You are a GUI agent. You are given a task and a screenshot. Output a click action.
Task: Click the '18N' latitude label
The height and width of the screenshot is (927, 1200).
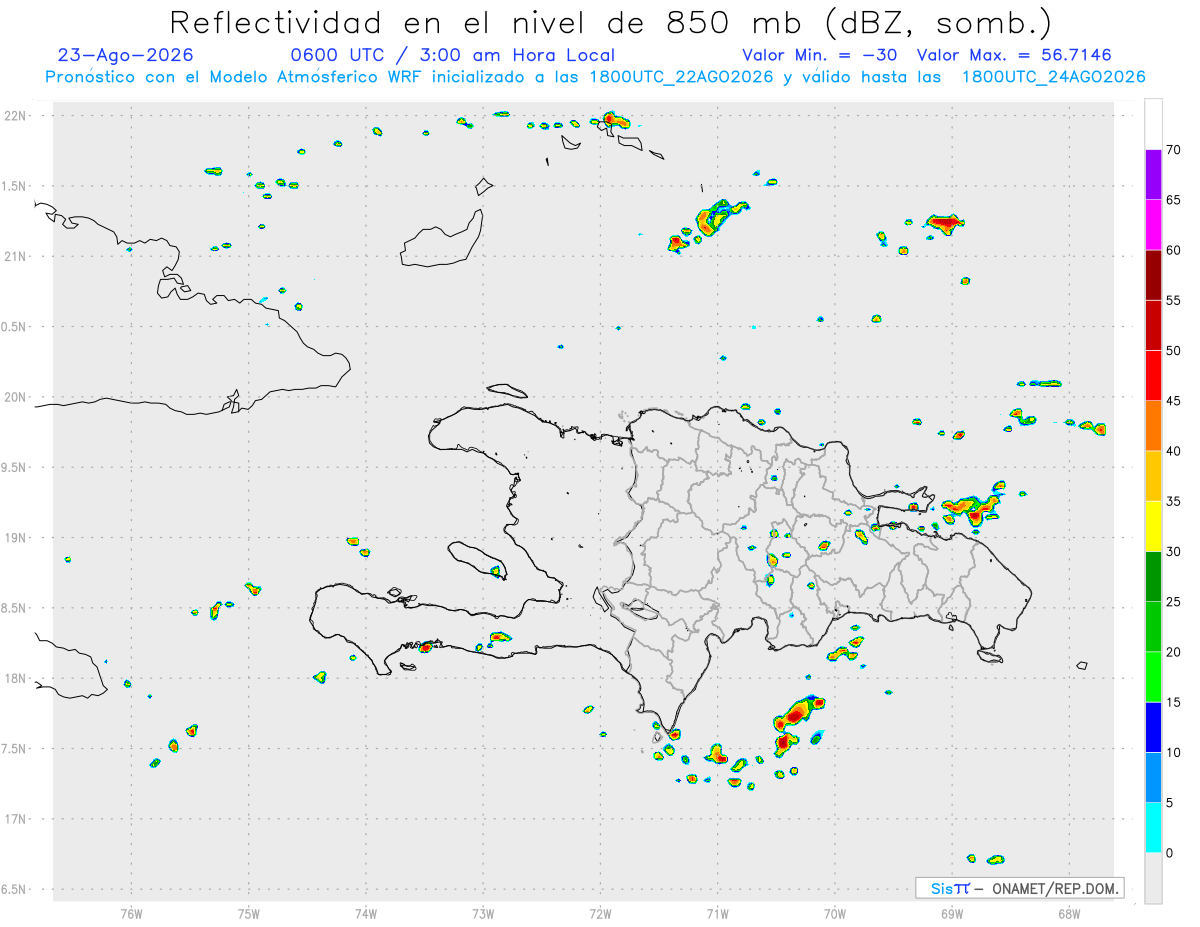tap(15, 678)
